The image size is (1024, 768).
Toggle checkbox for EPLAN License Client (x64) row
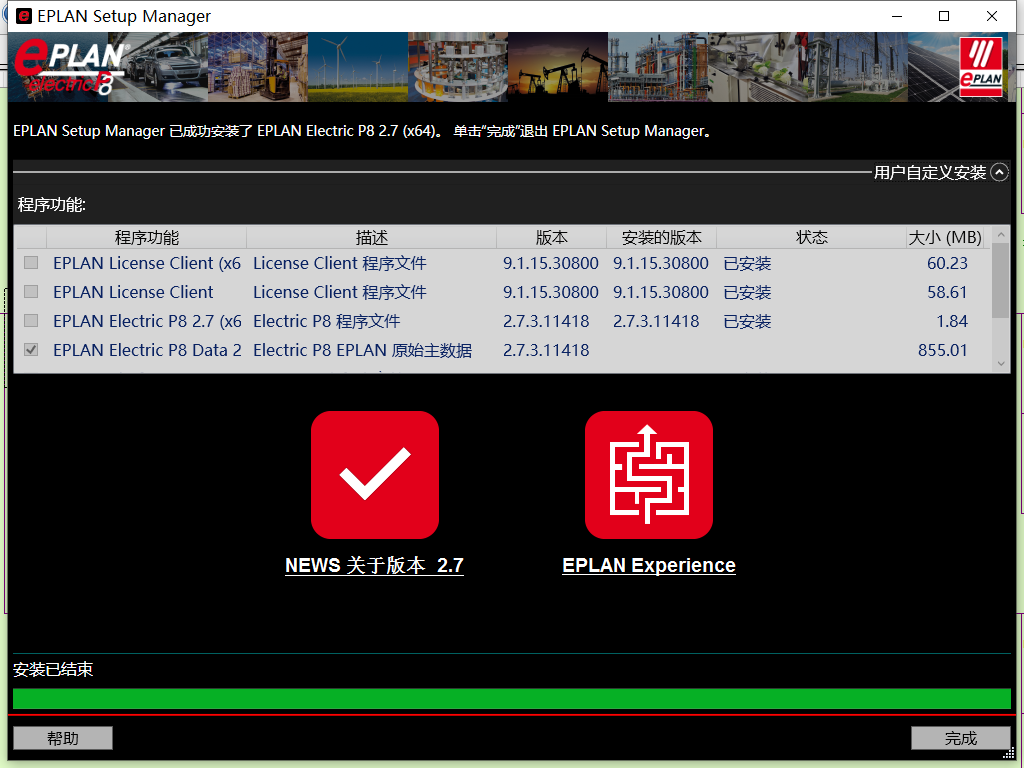click(x=31, y=263)
